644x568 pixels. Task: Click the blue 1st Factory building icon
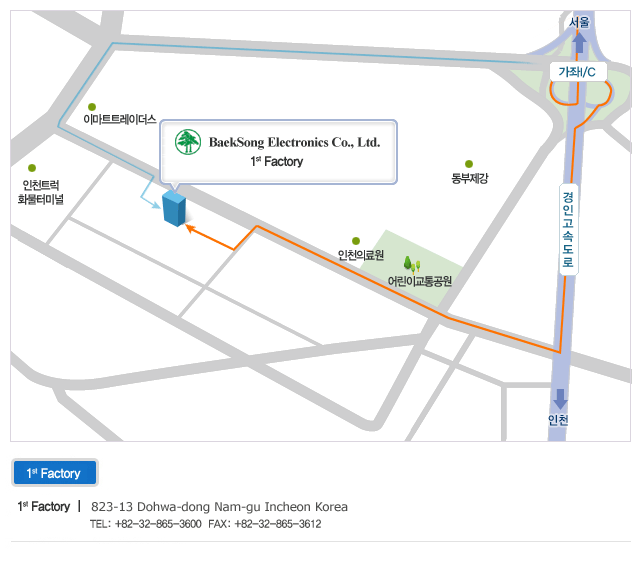tap(174, 208)
